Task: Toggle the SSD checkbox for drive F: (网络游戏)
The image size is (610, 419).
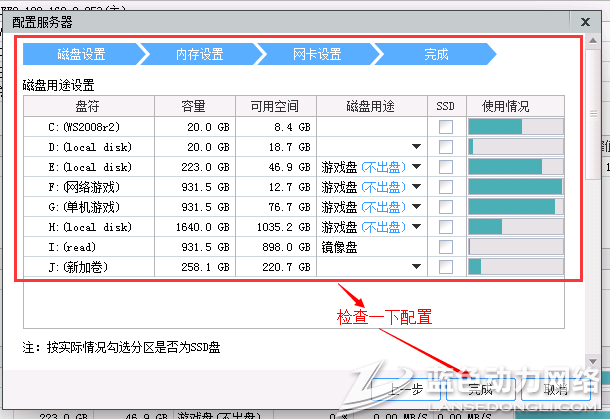Action: [x=446, y=187]
